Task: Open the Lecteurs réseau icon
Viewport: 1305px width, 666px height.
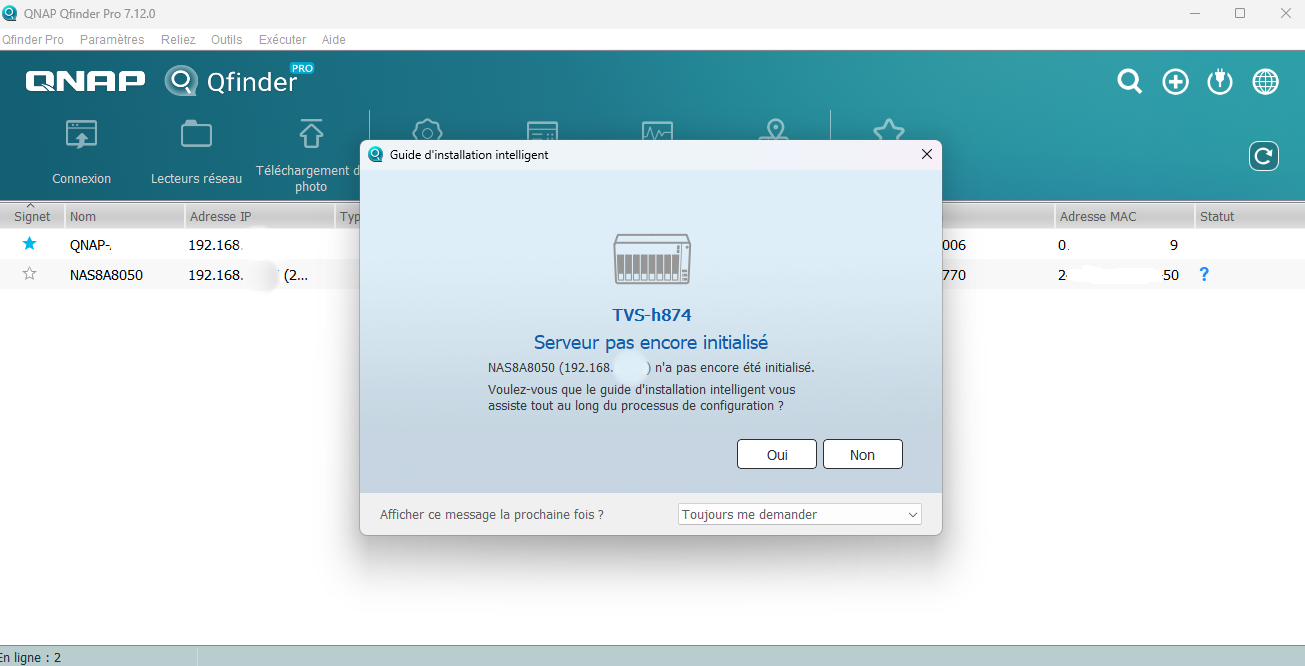Action: (x=196, y=134)
